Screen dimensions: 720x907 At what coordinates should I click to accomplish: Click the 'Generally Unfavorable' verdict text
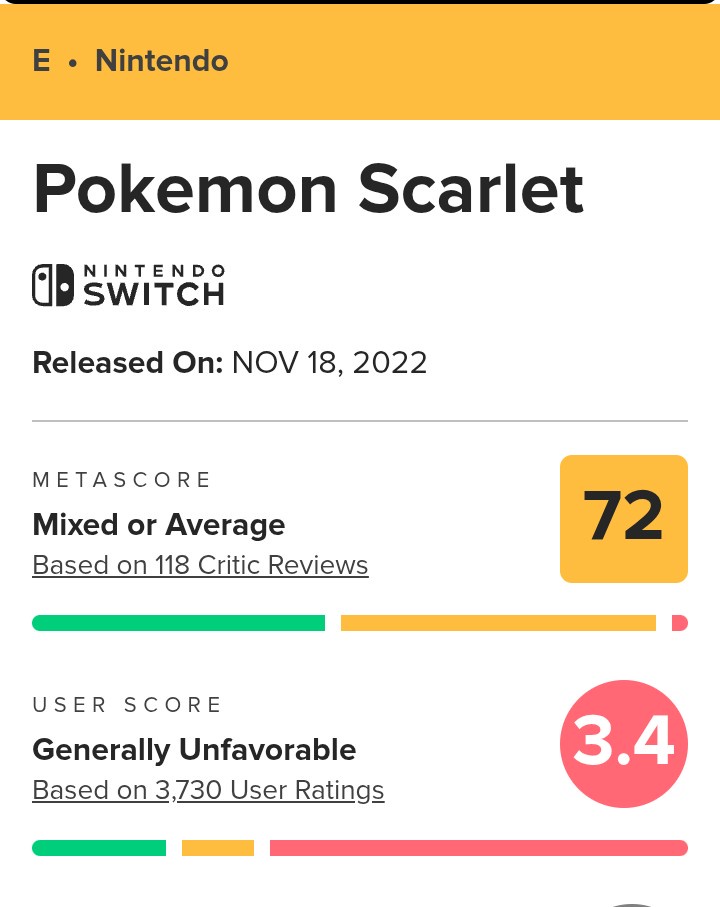click(194, 749)
